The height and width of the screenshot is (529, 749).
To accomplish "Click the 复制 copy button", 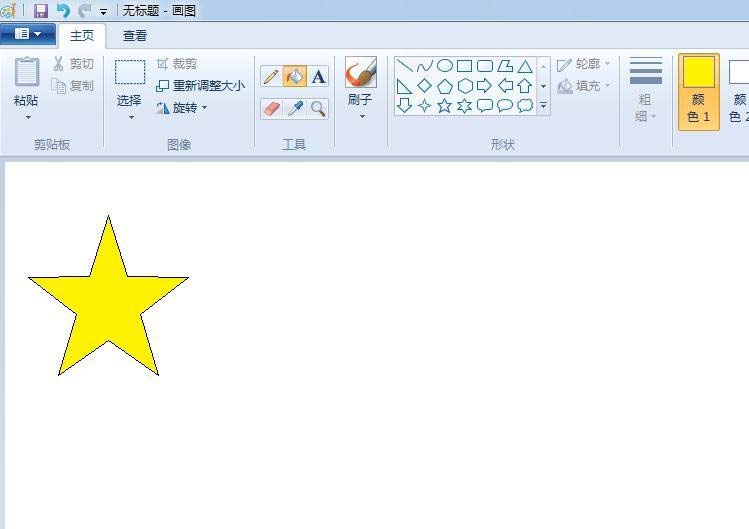I will pos(74,86).
